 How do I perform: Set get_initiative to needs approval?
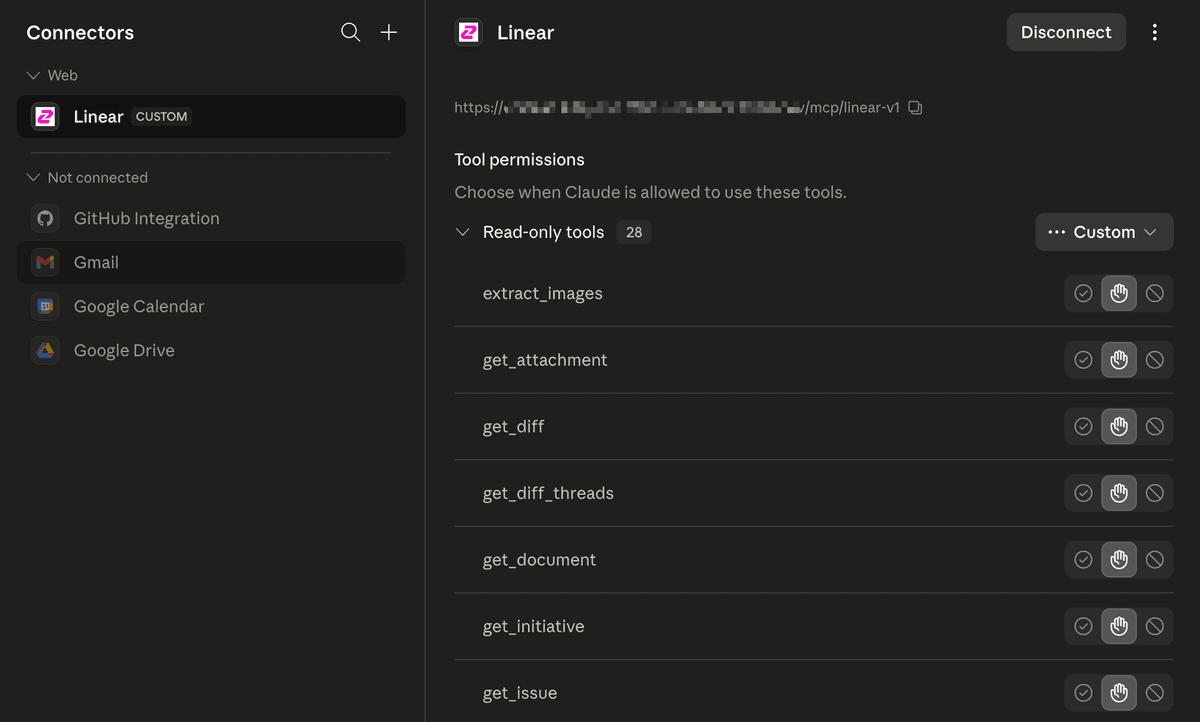(x=1119, y=626)
